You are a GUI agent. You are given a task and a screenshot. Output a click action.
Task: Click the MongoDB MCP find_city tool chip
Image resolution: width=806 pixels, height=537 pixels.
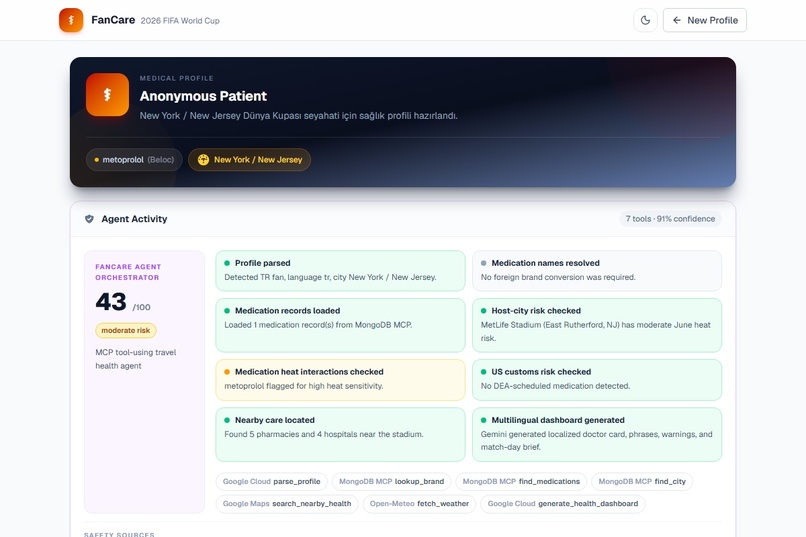pos(642,482)
